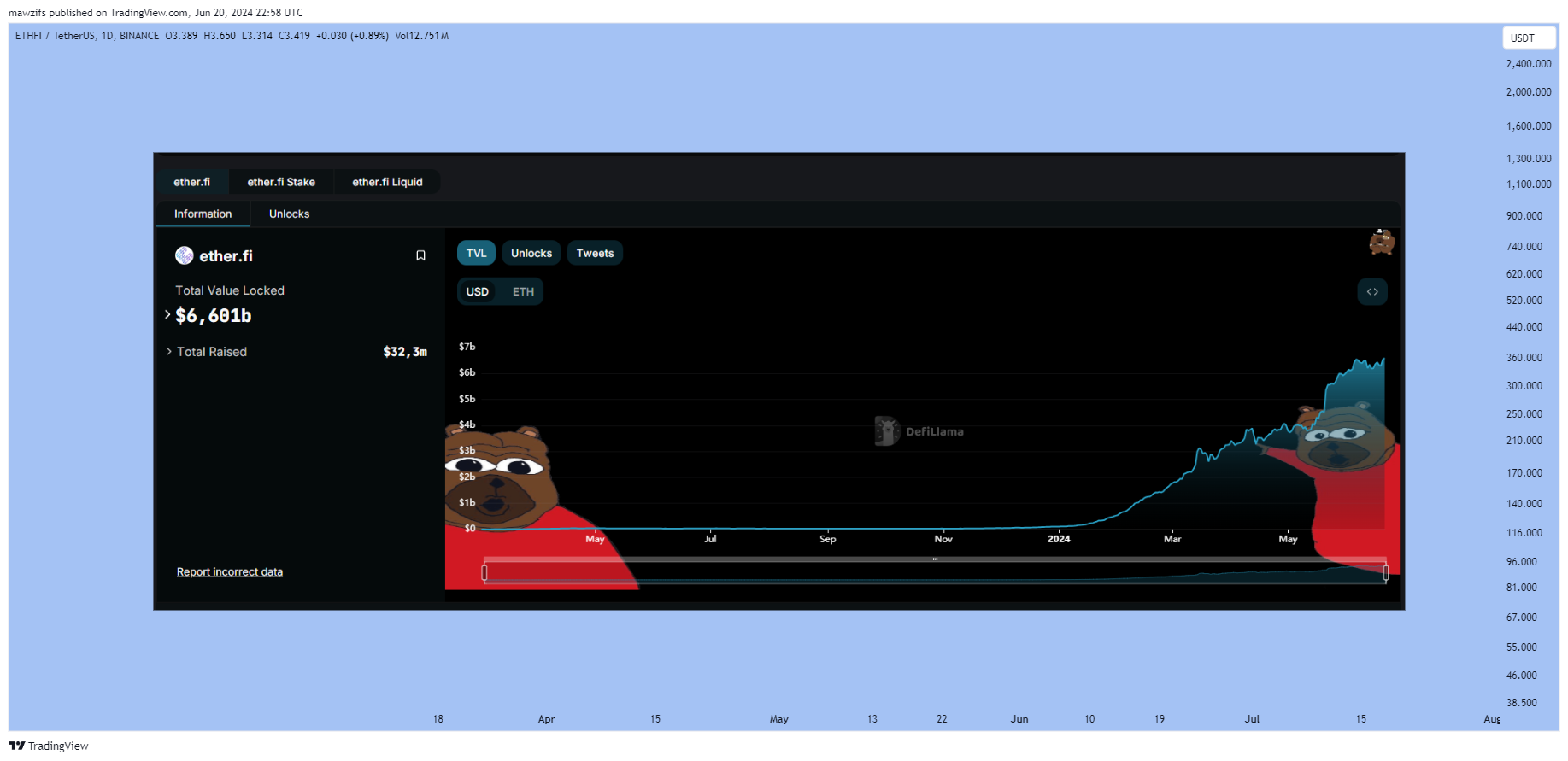Switch to ether.fi Stake tab
The width and height of the screenshot is (1568, 761).
[x=281, y=182]
